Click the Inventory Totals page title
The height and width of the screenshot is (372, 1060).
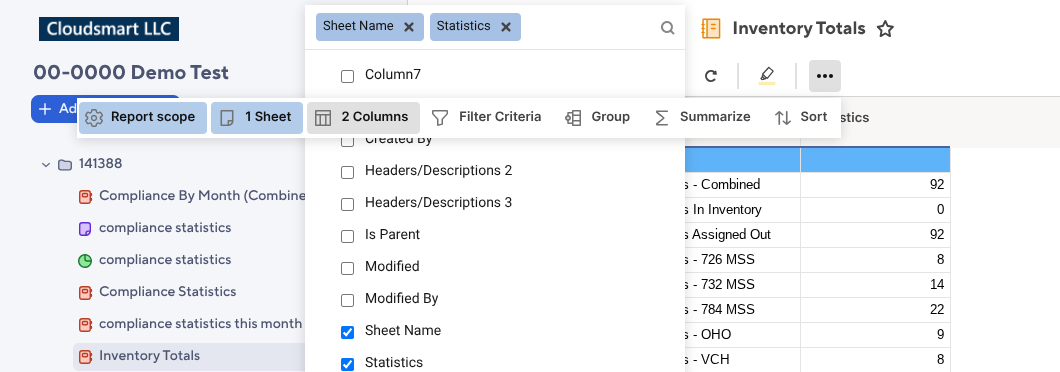point(799,28)
